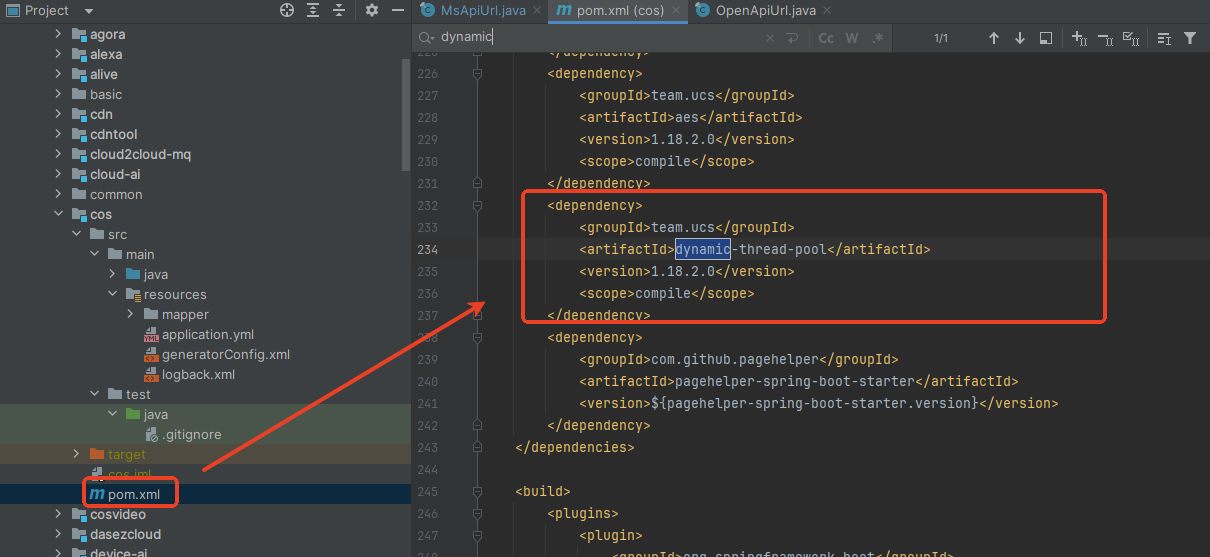Jump to next search occurrence arrow
The width and height of the screenshot is (1210, 557).
click(1020, 38)
